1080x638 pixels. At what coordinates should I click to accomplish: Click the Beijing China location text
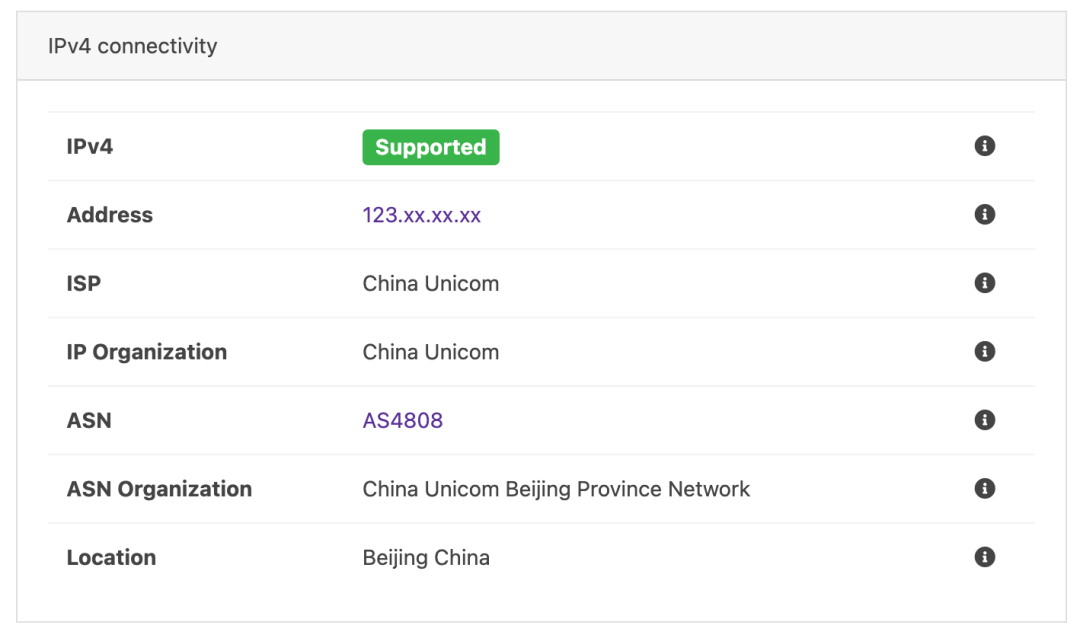(x=426, y=557)
